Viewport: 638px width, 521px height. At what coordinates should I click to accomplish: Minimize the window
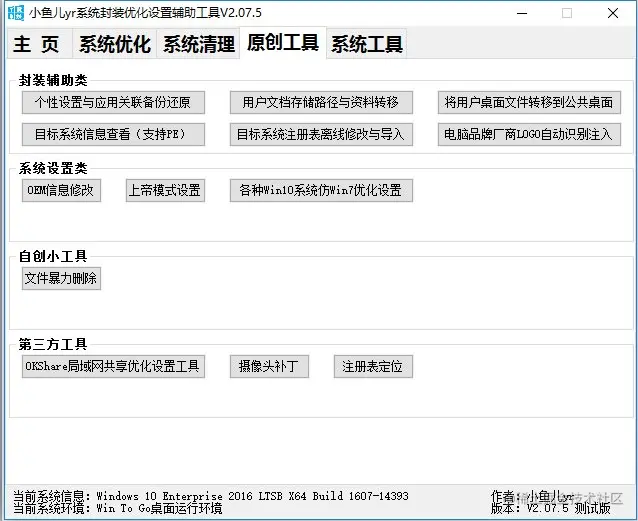click(522, 13)
